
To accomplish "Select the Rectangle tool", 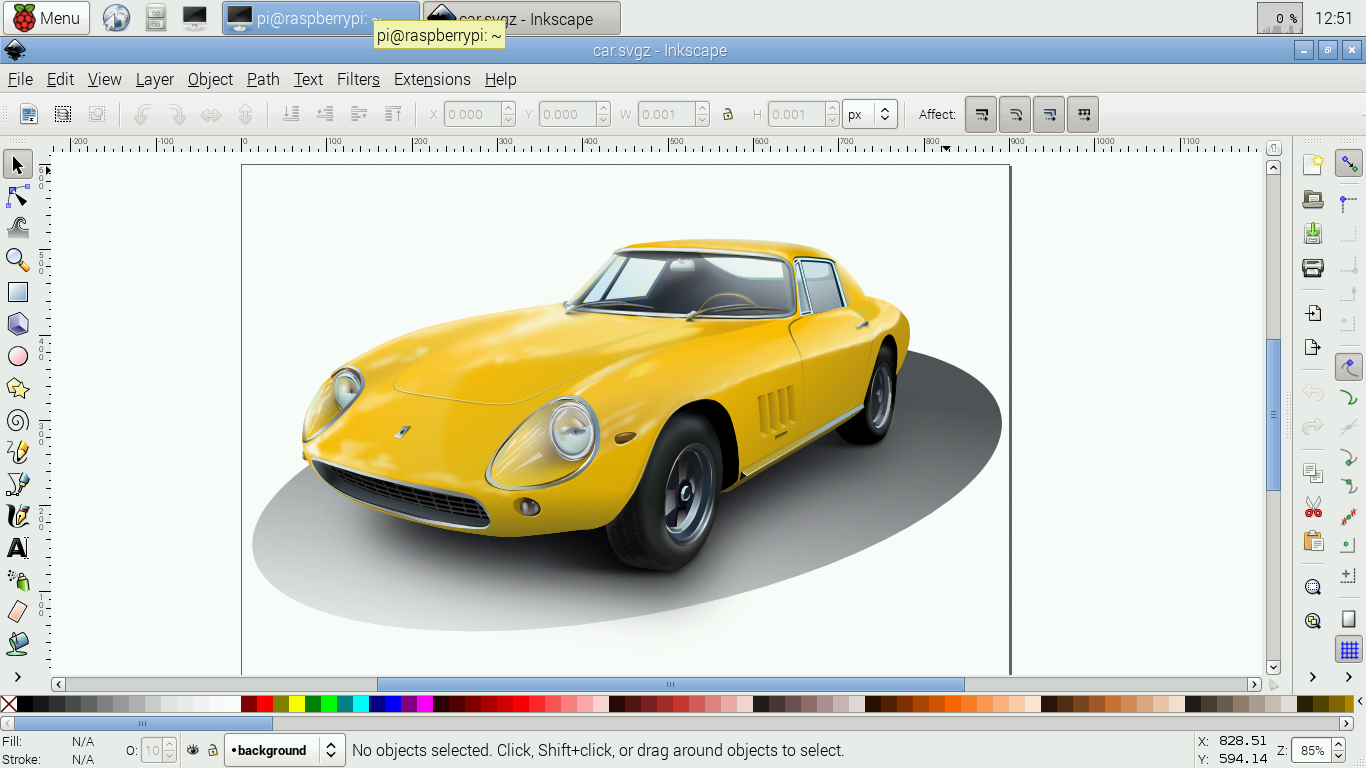I will tap(17, 293).
